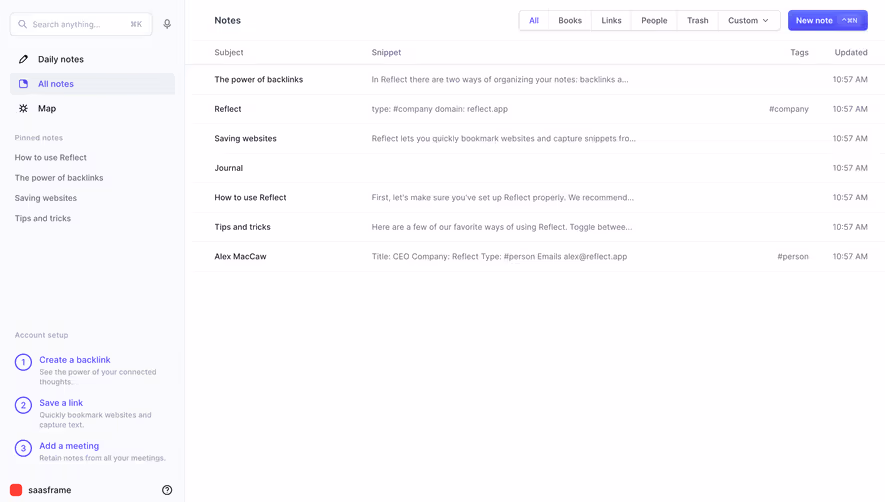Click step 2 circle icon
Viewport: 885px width, 502px height.
pos(23,405)
